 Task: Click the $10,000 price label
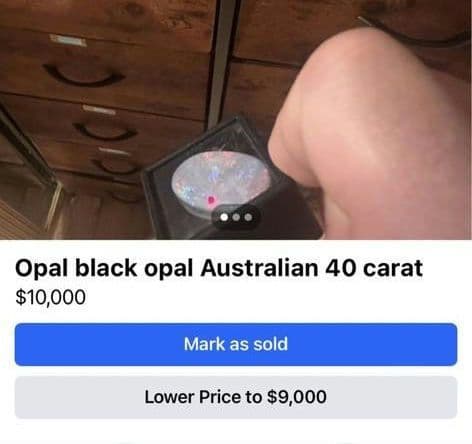pyautogui.click(x=50, y=297)
